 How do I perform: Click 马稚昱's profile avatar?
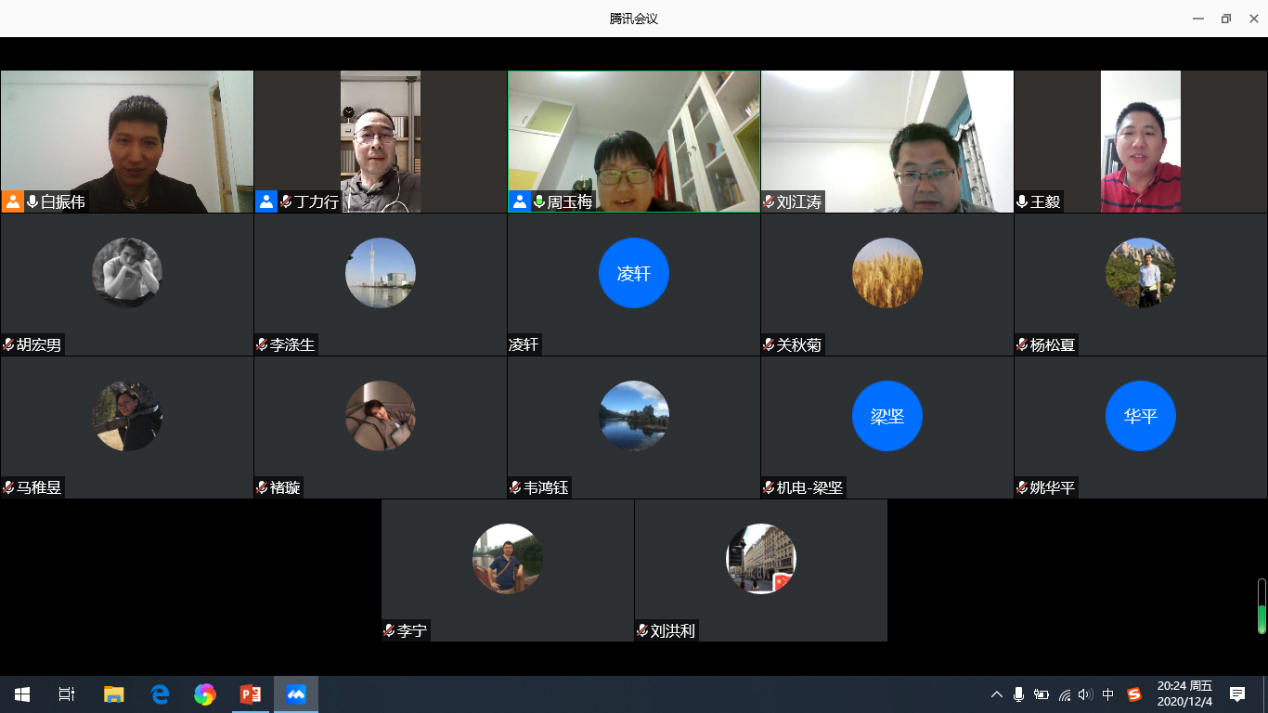click(127, 416)
